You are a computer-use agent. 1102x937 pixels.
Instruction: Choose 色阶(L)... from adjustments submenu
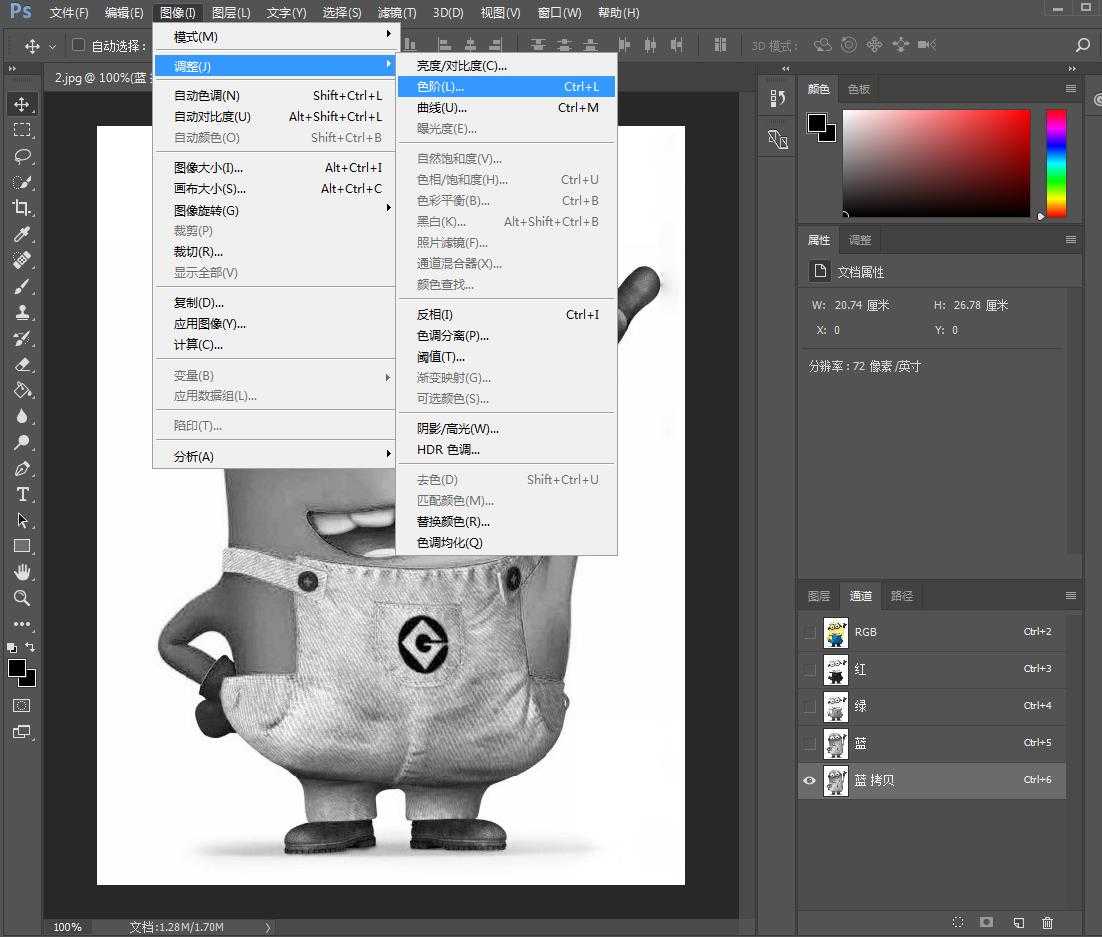[x=507, y=86]
